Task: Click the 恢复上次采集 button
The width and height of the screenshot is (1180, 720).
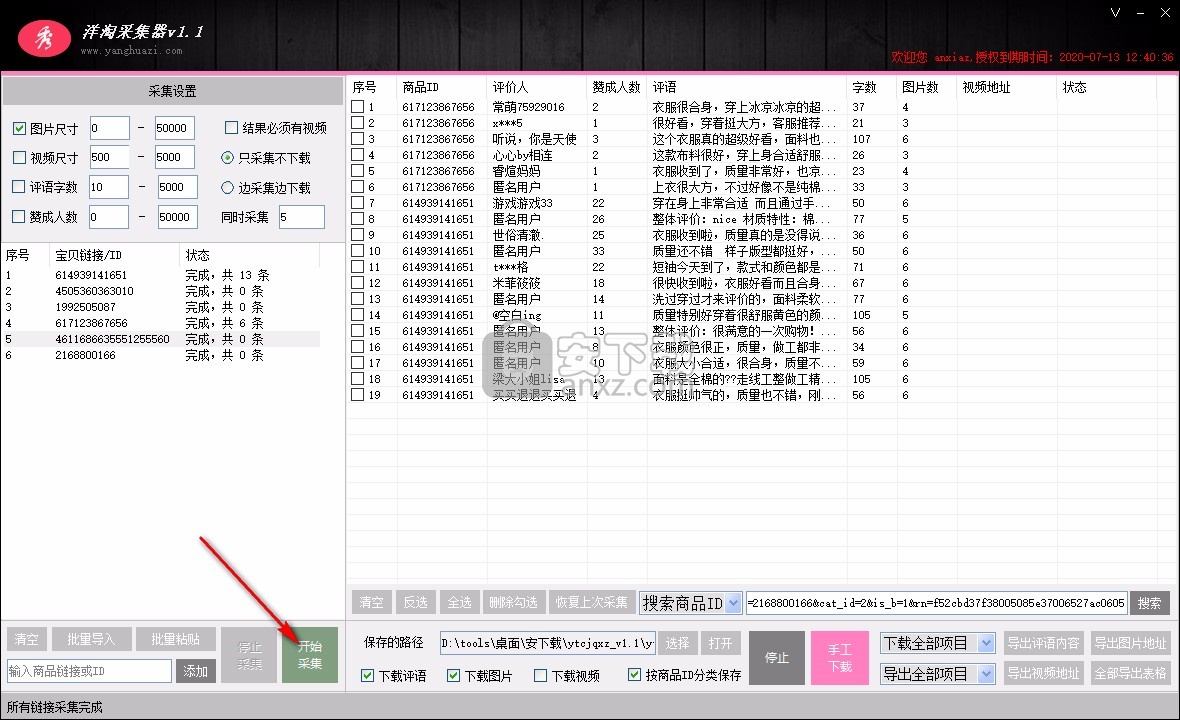Action: coord(592,603)
